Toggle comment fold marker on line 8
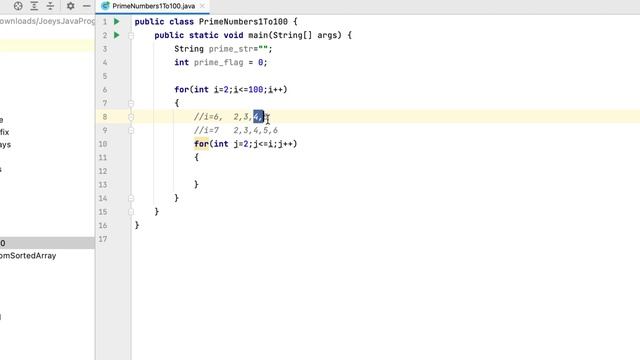Viewport: 640px width, 360px height. (x=131, y=117)
